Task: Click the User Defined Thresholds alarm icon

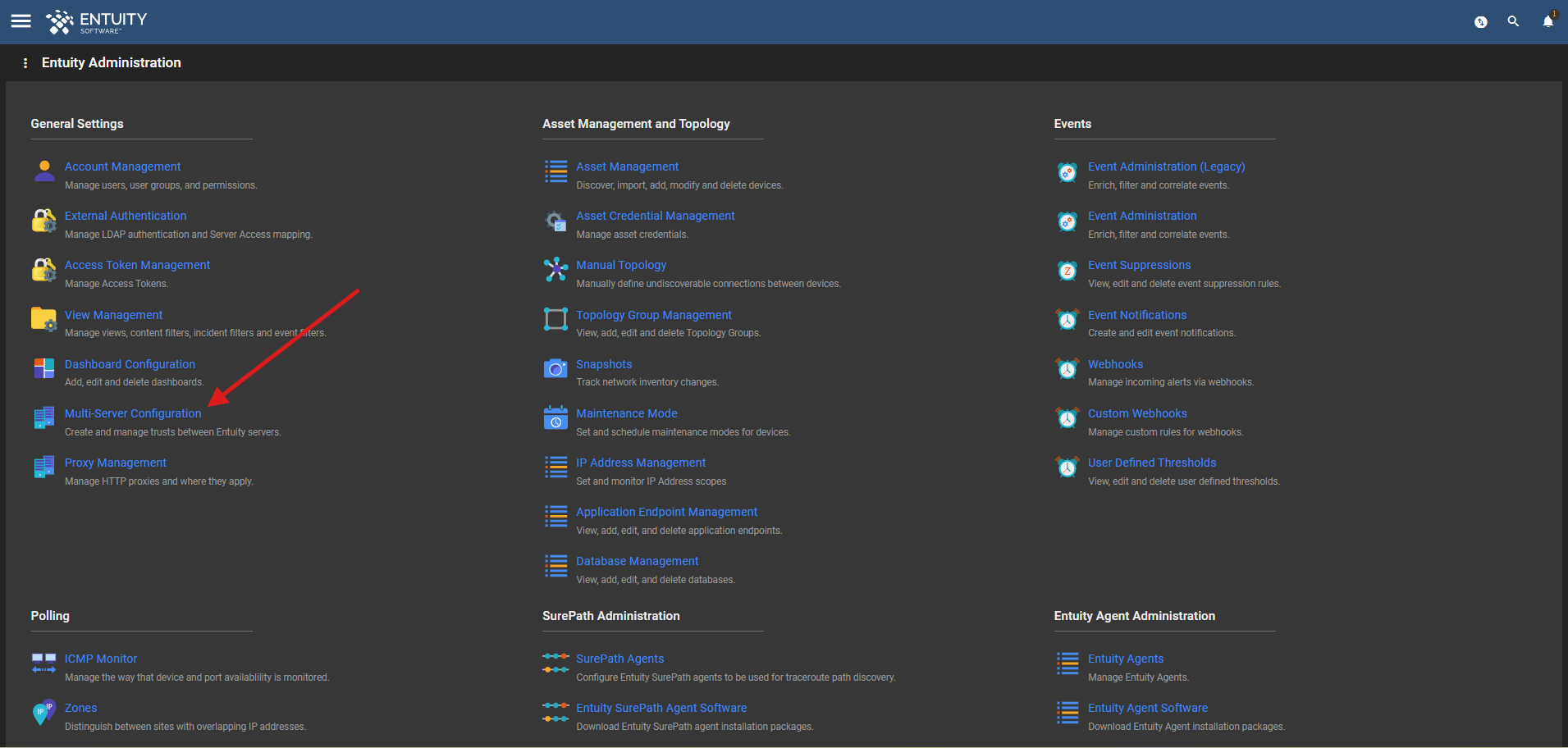Action: point(1067,467)
